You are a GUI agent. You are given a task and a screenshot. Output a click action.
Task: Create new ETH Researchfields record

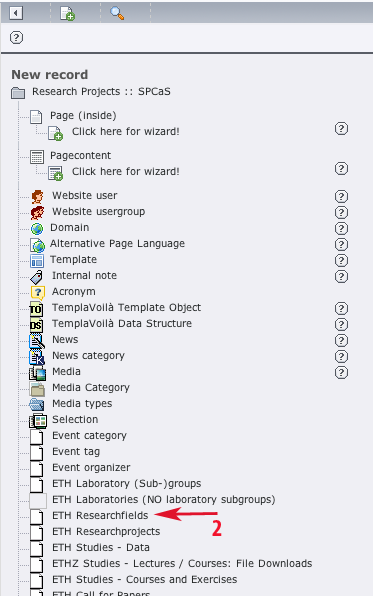click(100, 515)
